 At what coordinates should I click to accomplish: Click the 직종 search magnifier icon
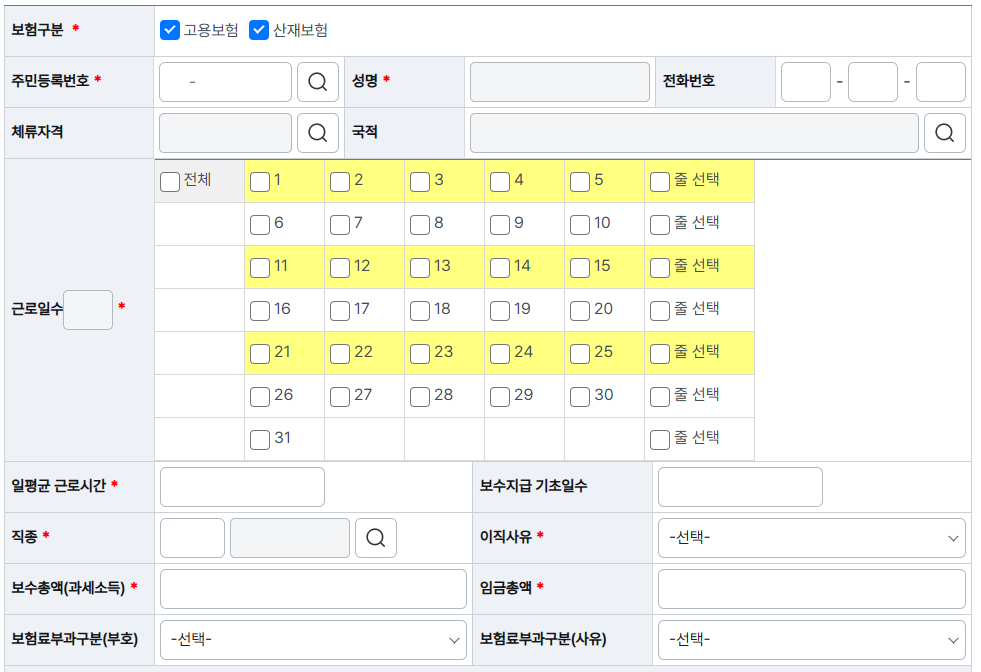(x=376, y=538)
